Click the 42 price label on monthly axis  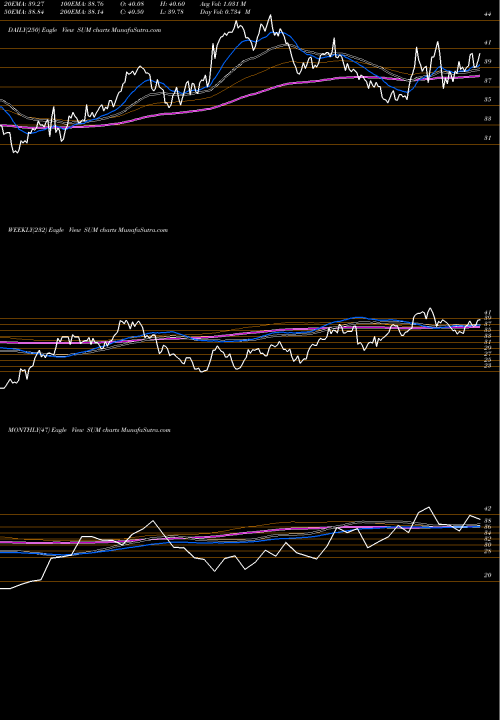point(488,509)
